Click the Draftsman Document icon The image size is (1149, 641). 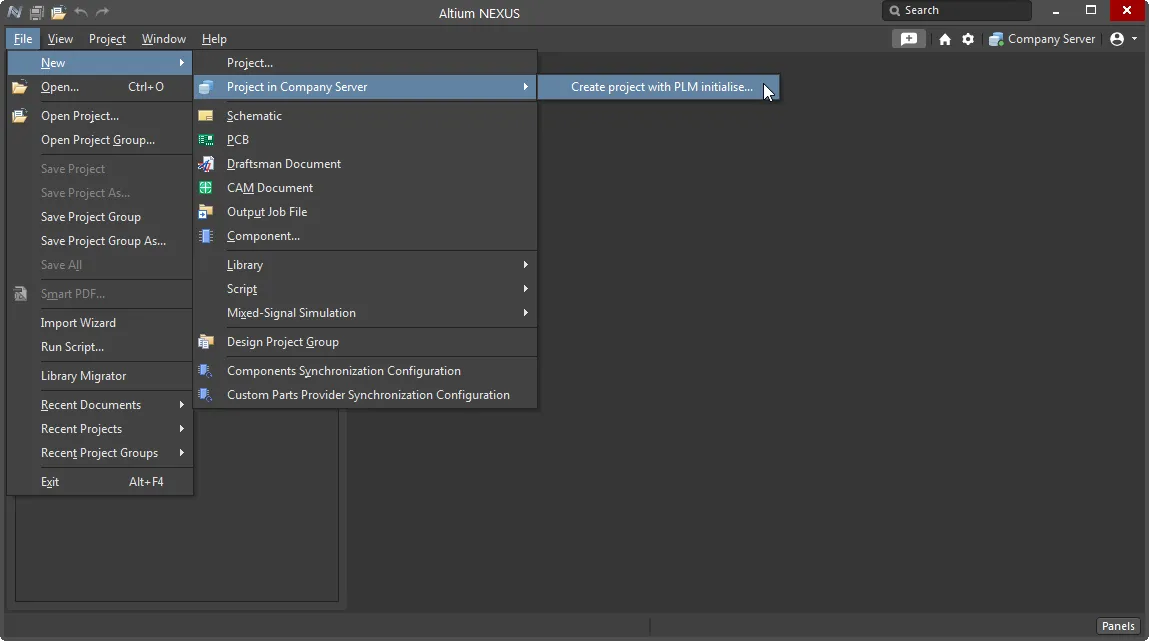(x=206, y=164)
